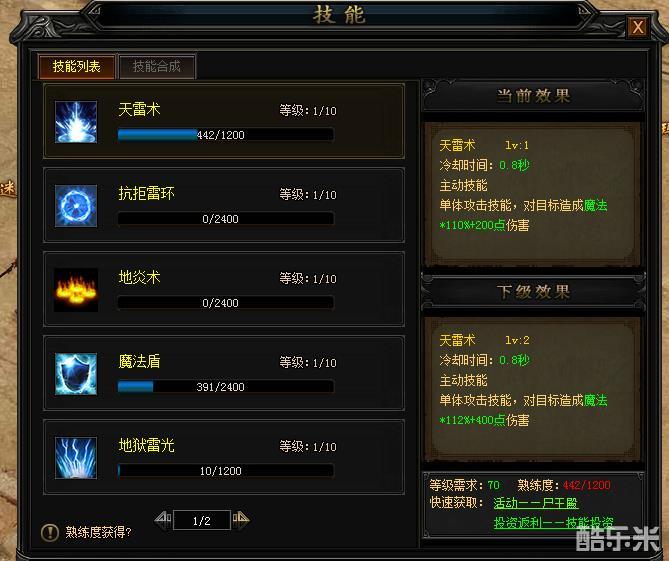The height and width of the screenshot is (561, 669).
Task: Select the 抗拒雷环 ring skill icon
Action: coord(76,206)
